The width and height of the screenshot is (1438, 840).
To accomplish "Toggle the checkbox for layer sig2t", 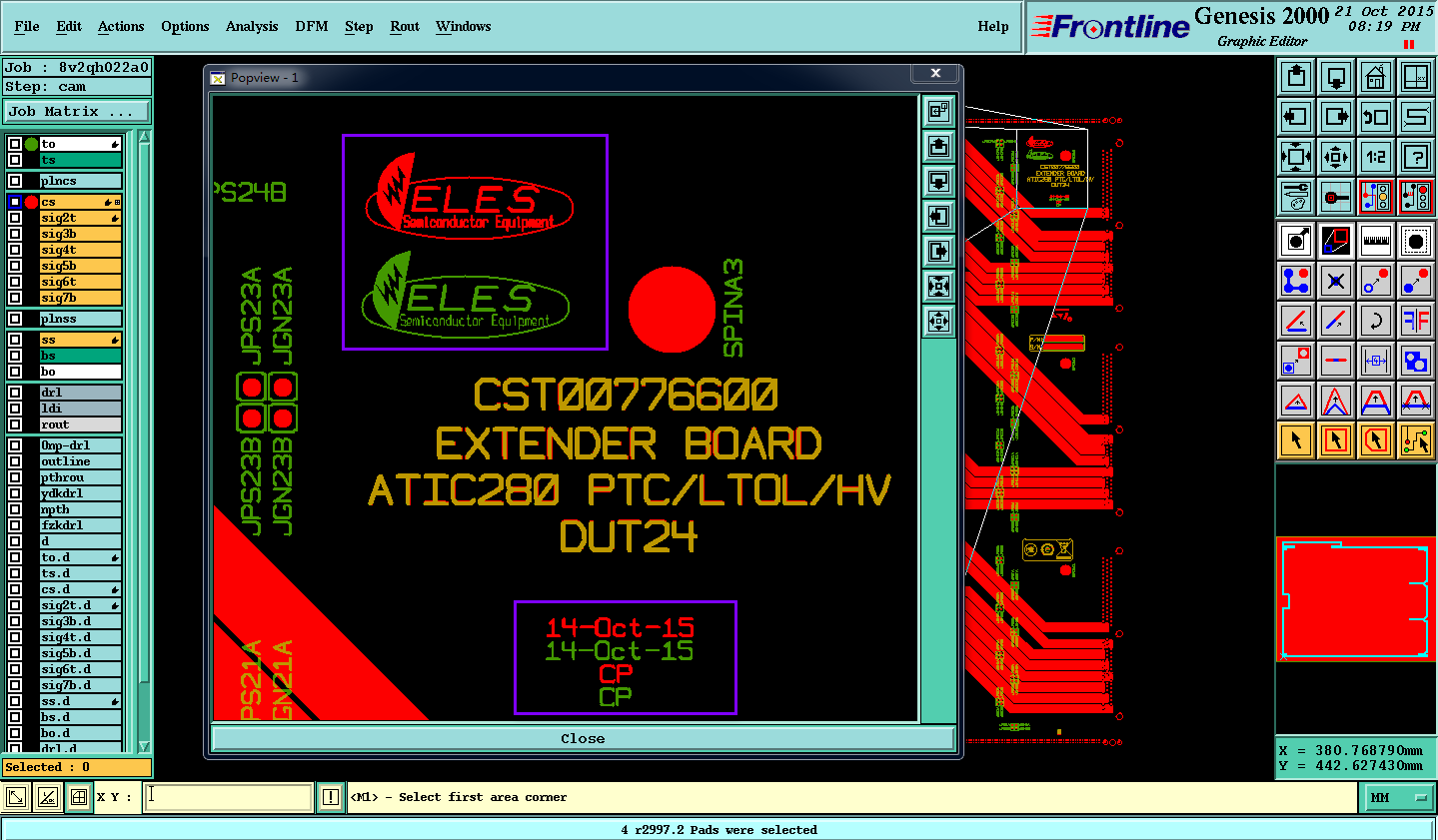I will click(x=14, y=218).
